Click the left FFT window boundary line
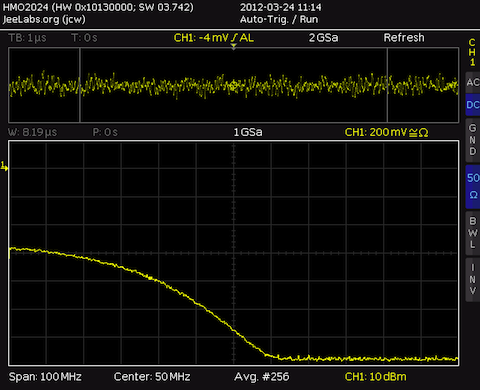This screenshot has width=480, height=390. pos(80,85)
